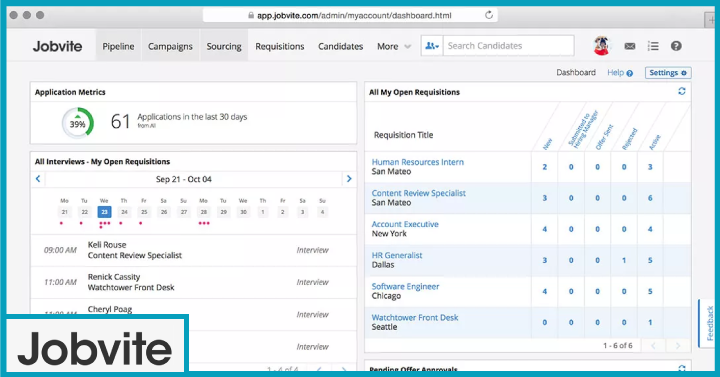720x377 pixels.
Task: Open the dashboard Settings button
Action: point(668,73)
